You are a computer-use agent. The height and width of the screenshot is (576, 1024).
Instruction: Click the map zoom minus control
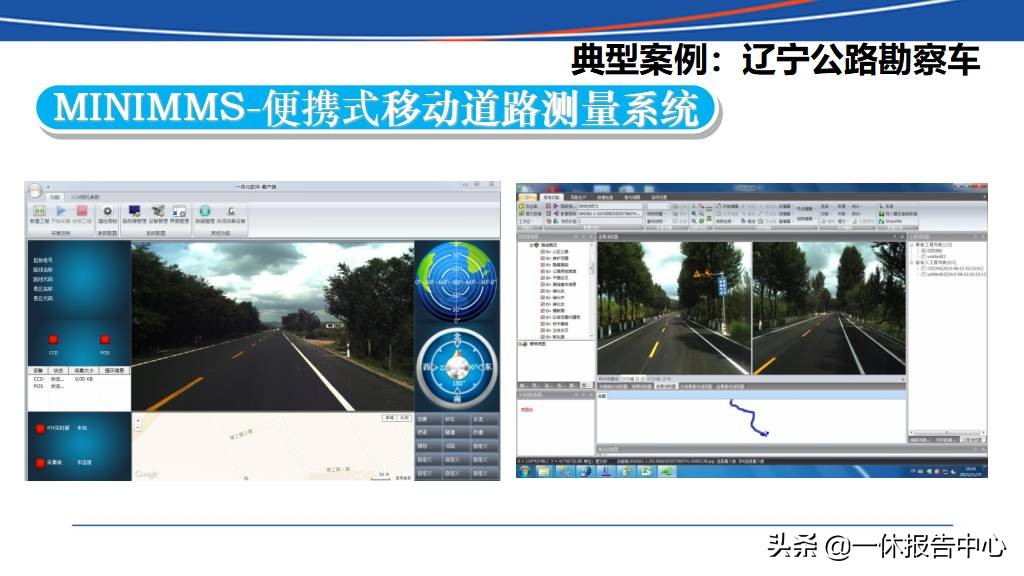136,428
